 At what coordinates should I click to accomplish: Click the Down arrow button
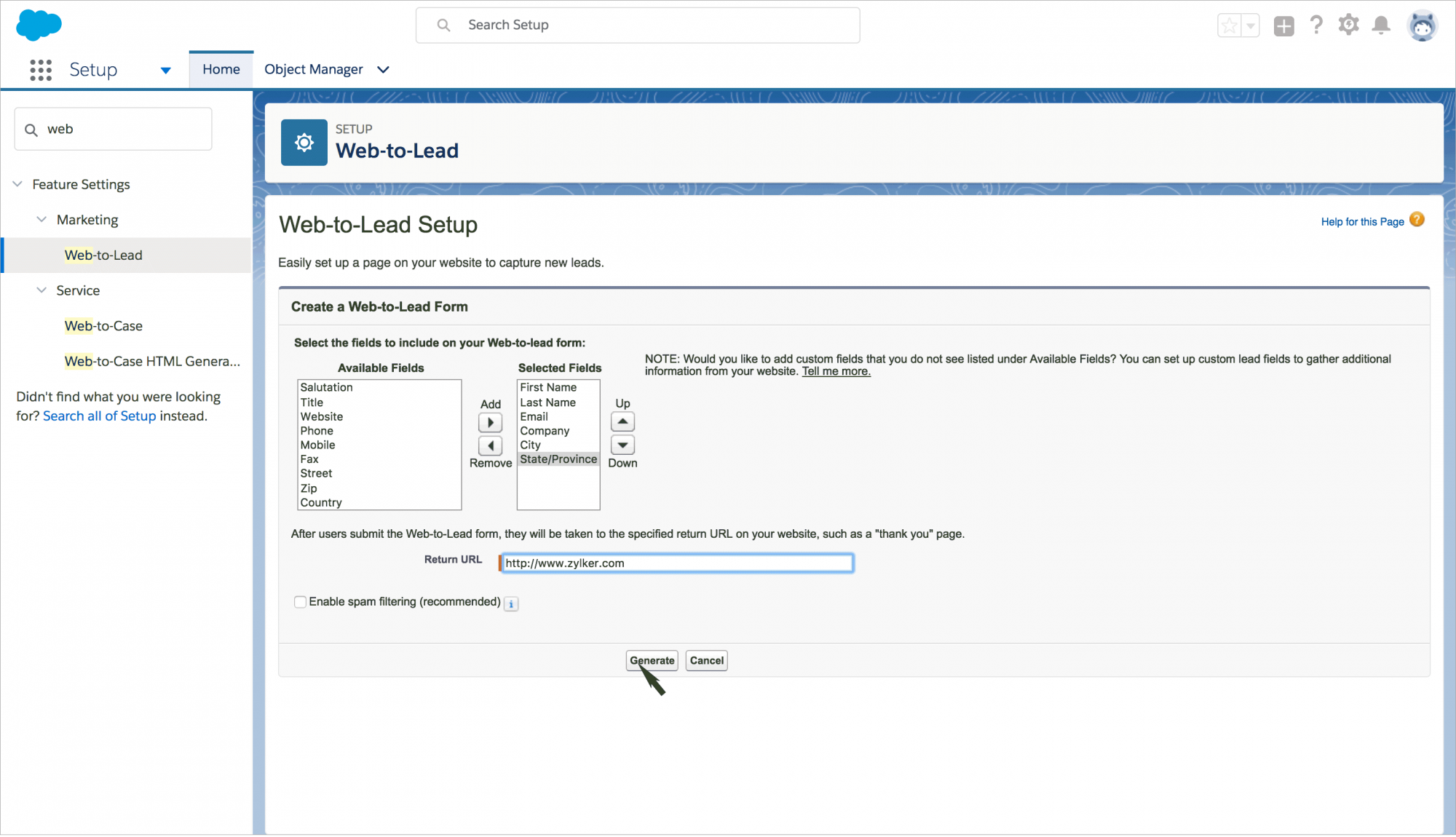point(622,445)
